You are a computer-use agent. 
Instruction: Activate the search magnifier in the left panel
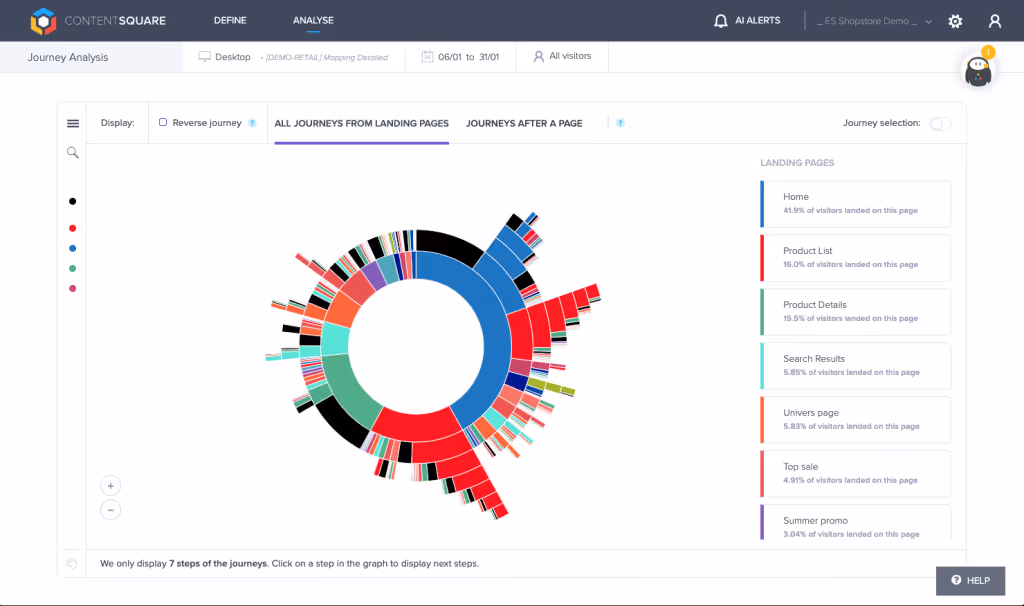tap(72, 152)
